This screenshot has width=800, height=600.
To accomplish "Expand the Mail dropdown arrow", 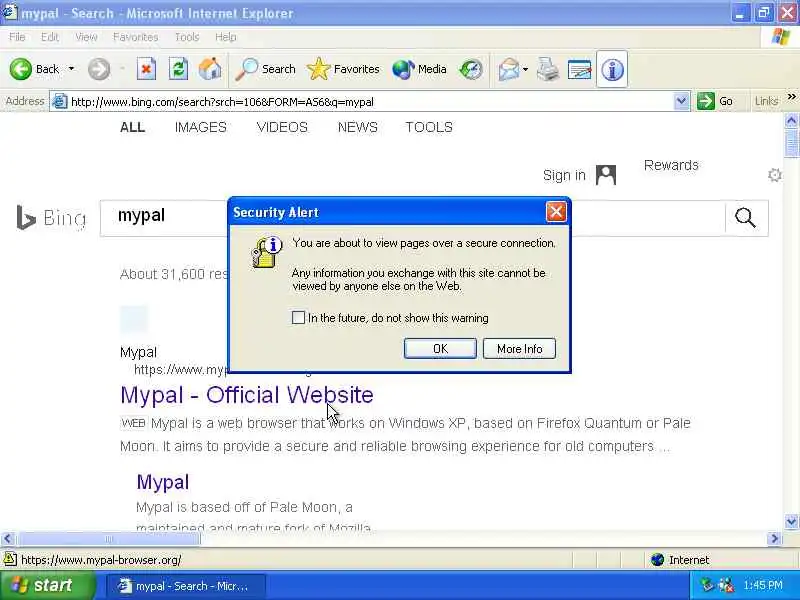I will click(526, 69).
